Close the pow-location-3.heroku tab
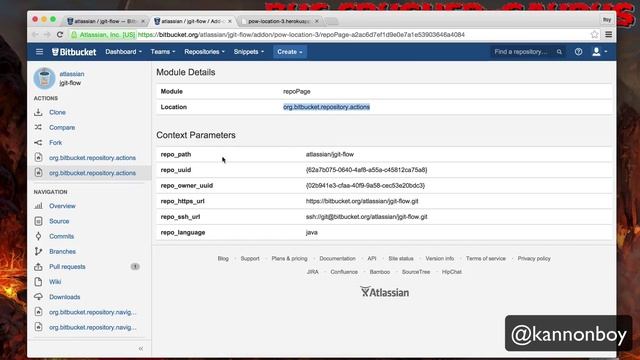 pos(316,21)
